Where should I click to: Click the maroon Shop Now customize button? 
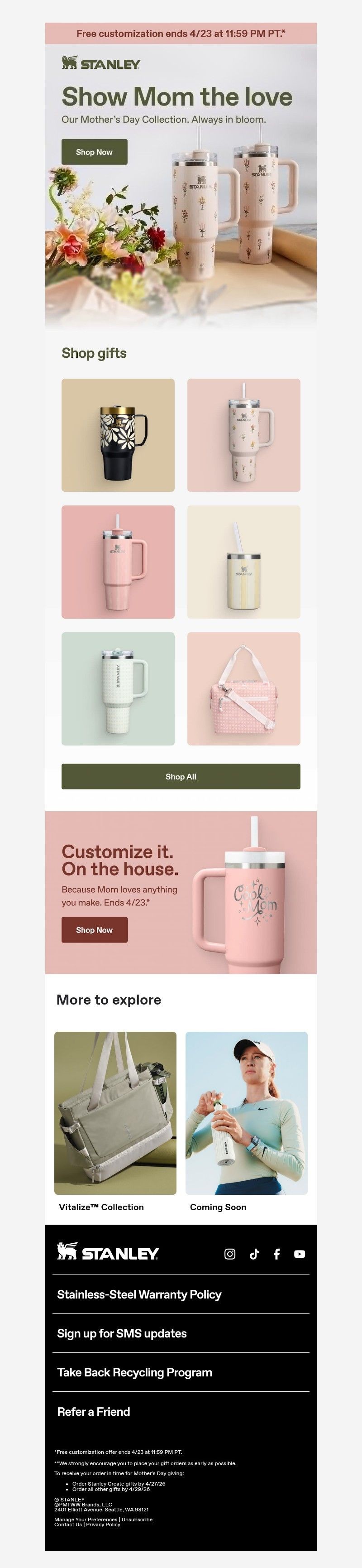[94, 929]
